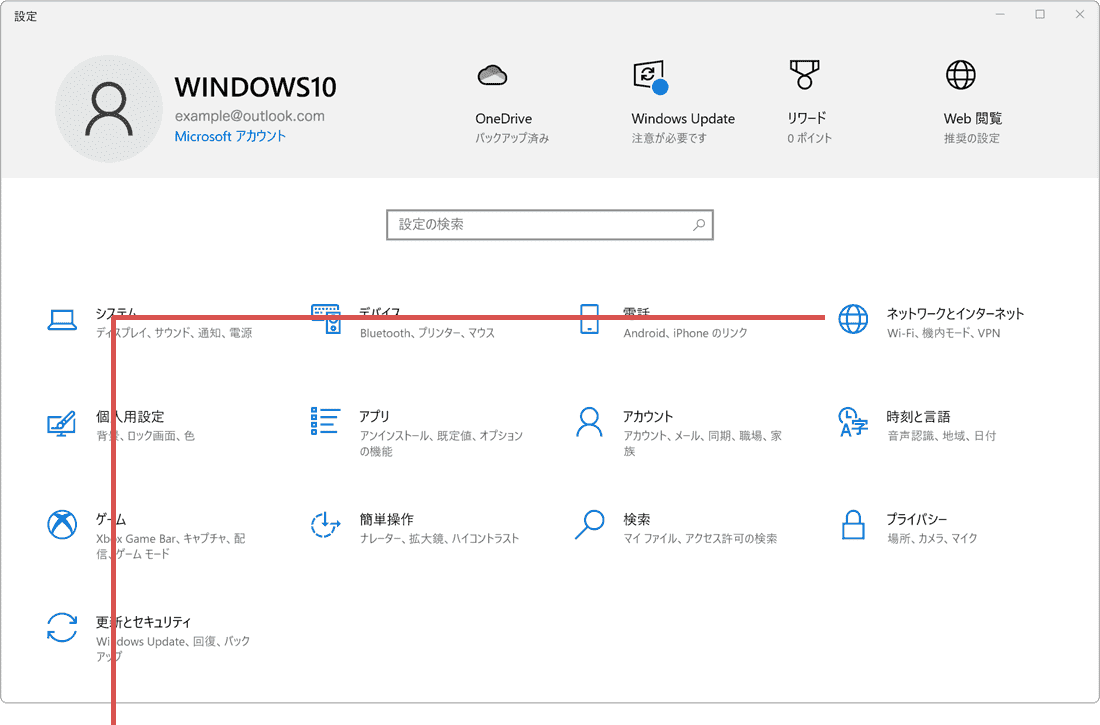
Task: Open the Microsoft アカウント link
Action: (232, 136)
